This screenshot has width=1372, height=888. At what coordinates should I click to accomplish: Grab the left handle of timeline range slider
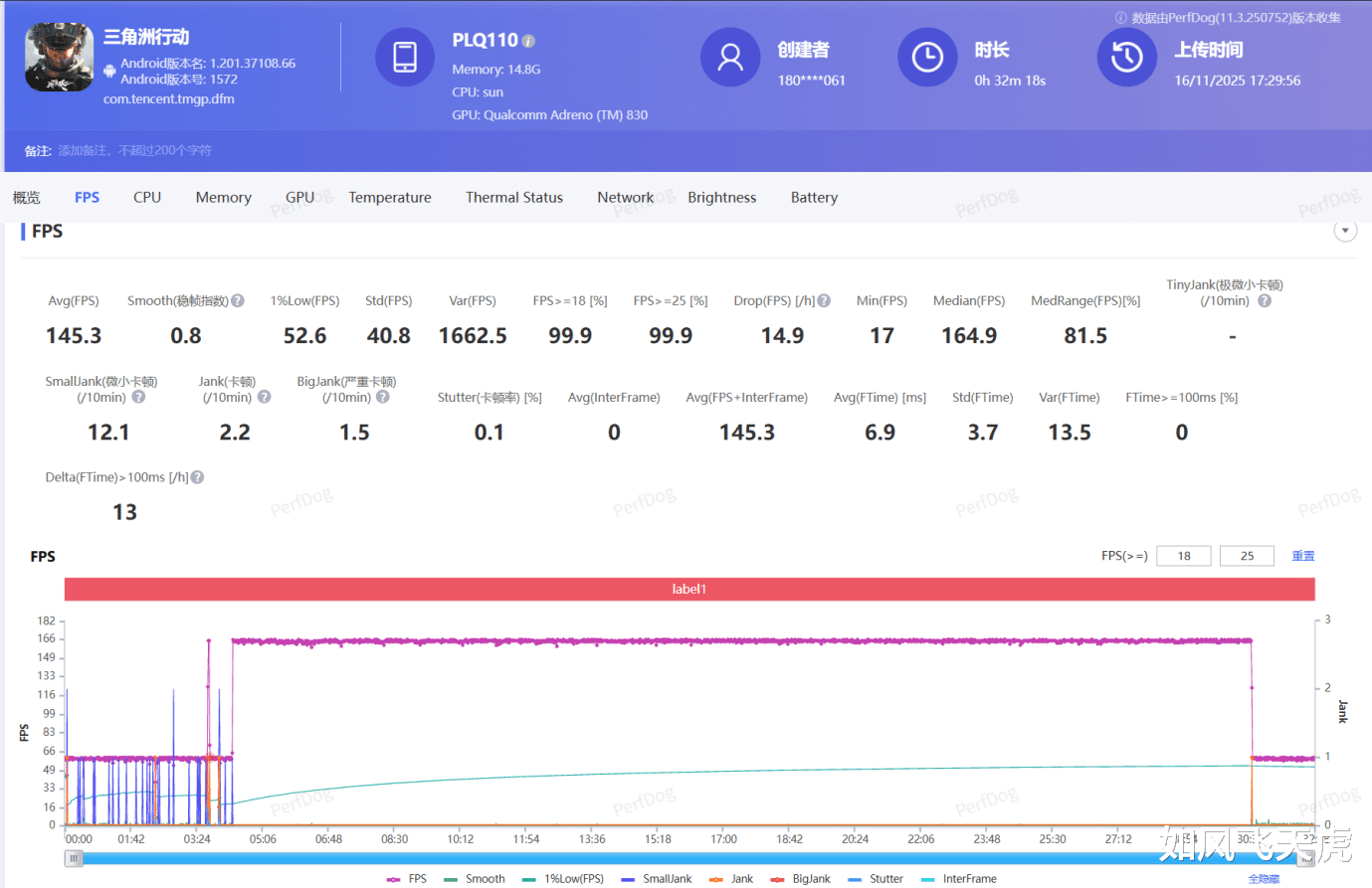[74, 859]
